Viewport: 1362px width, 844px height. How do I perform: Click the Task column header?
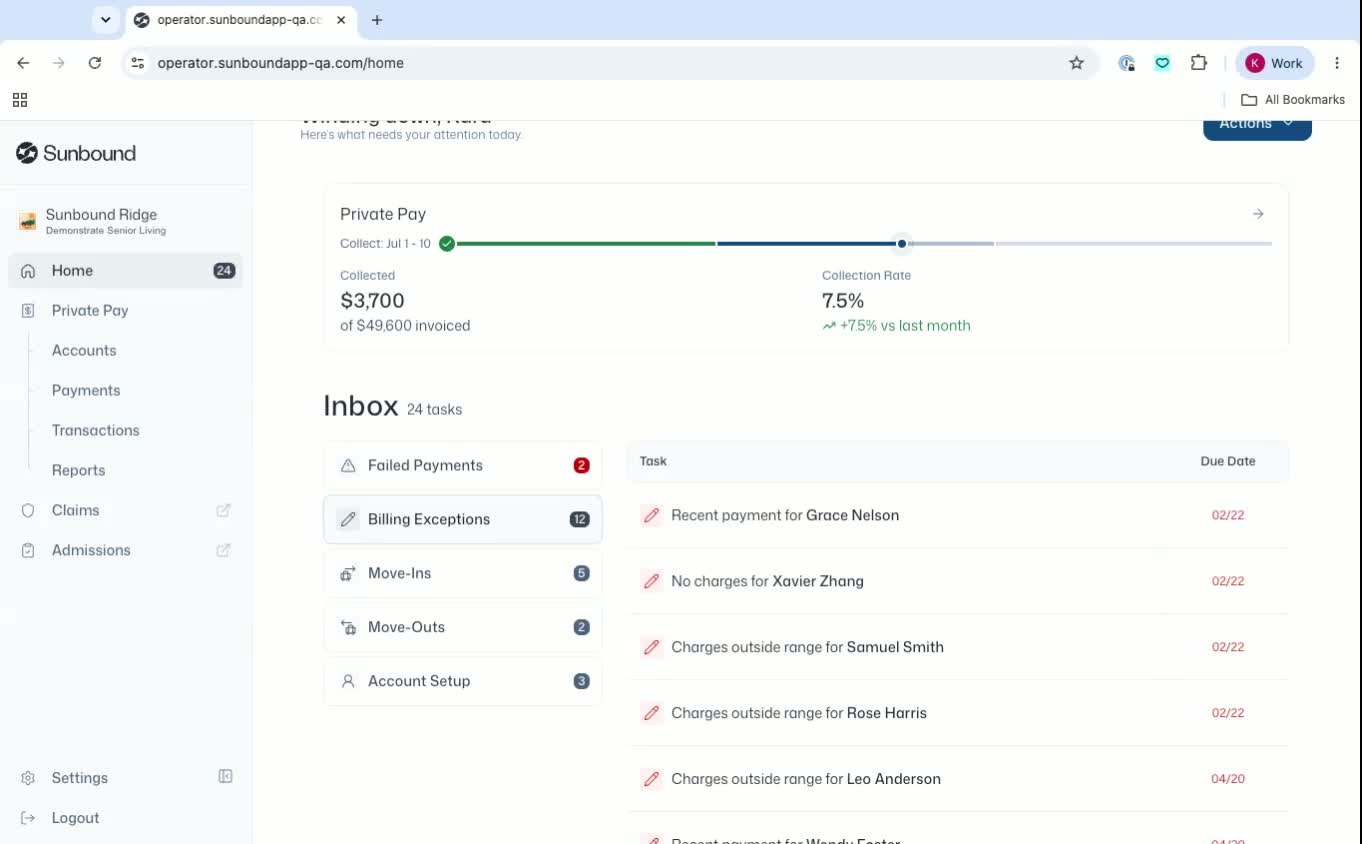pos(653,461)
